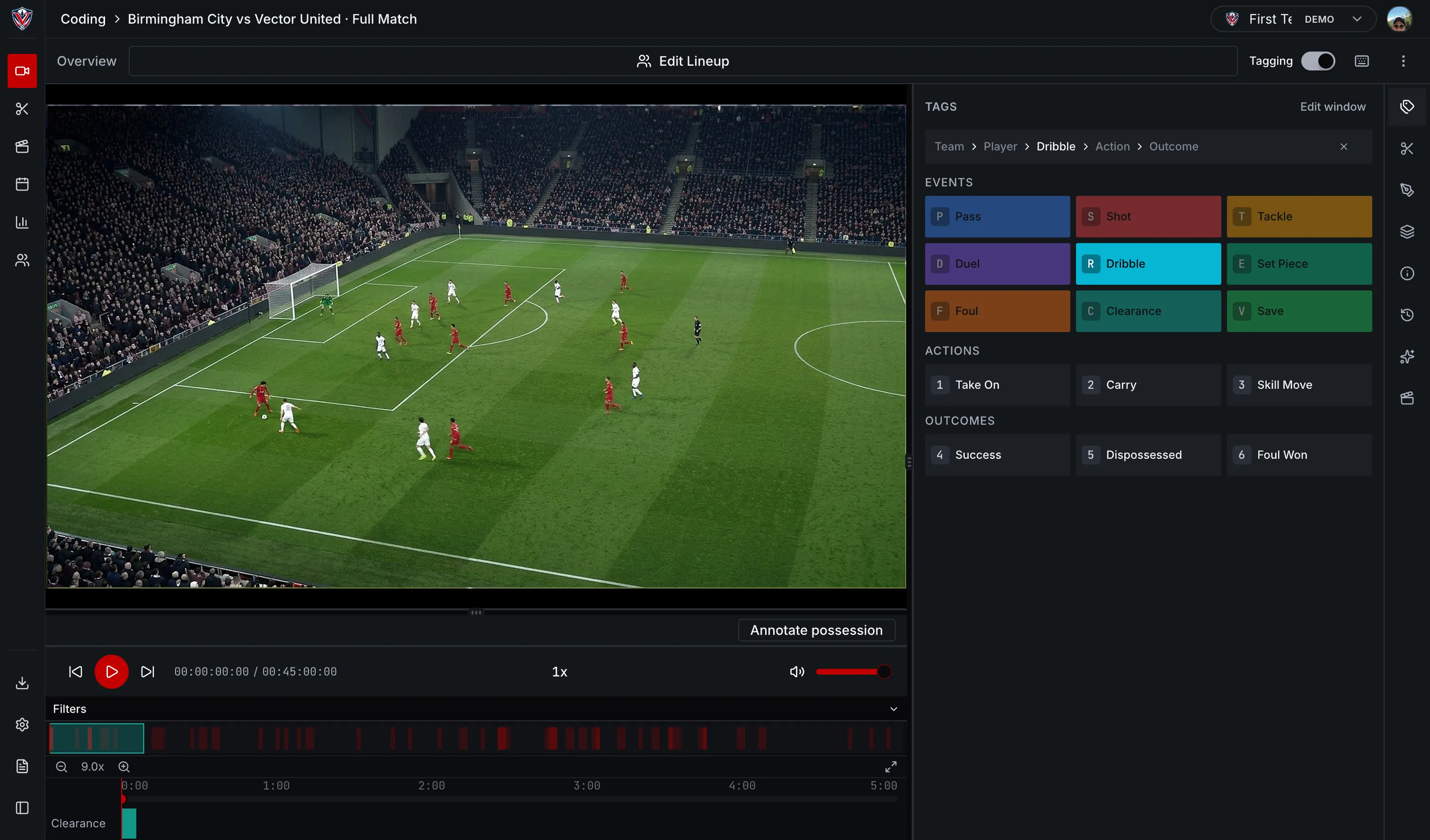Tag a Shot event

point(1148,217)
